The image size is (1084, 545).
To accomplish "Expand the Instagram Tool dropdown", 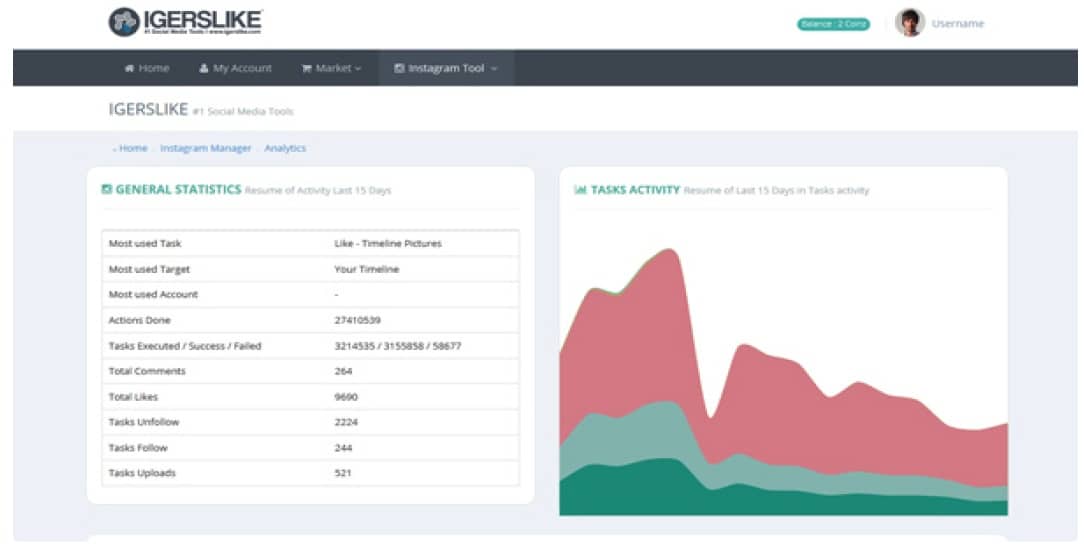I will [x=446, y=68].
